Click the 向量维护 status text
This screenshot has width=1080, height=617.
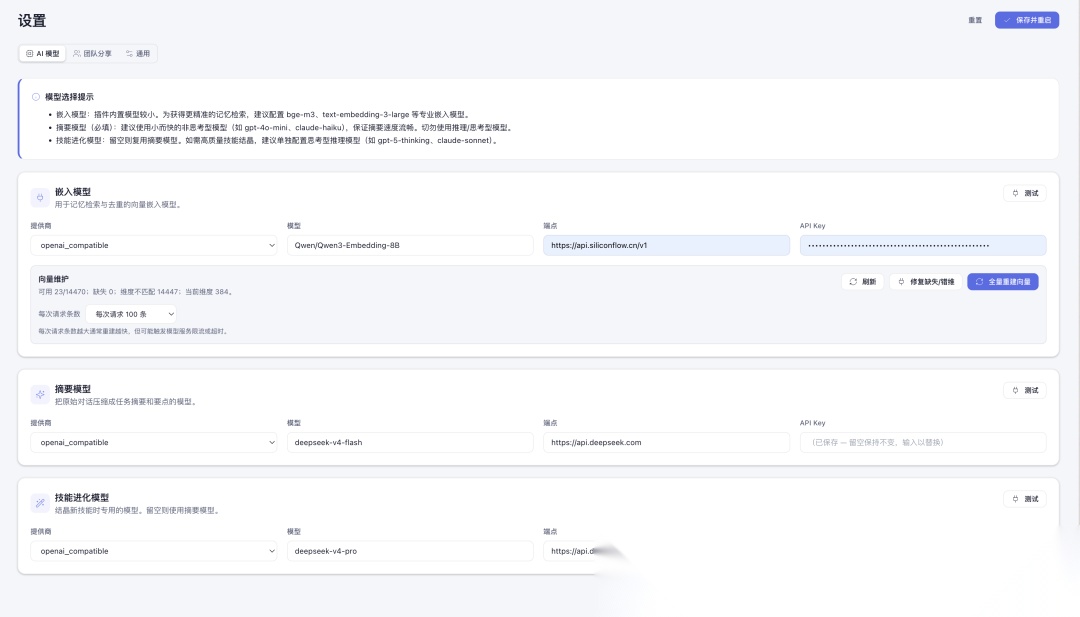click(x=135, y=292)
